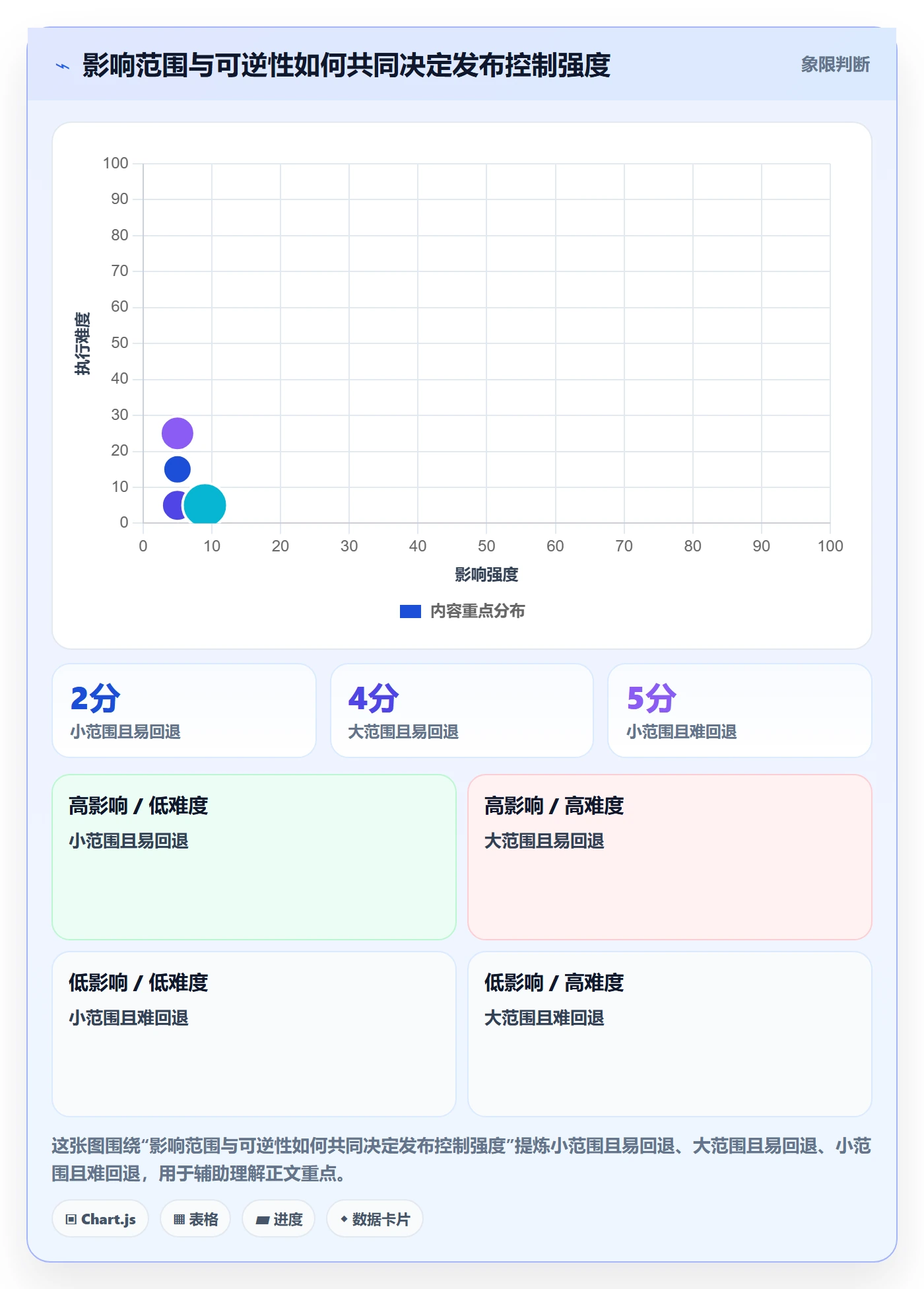The width and height of the screenshot is (924, 1289).
Task: Open the 2分 小范围且易回退 card
Action: 184,711
